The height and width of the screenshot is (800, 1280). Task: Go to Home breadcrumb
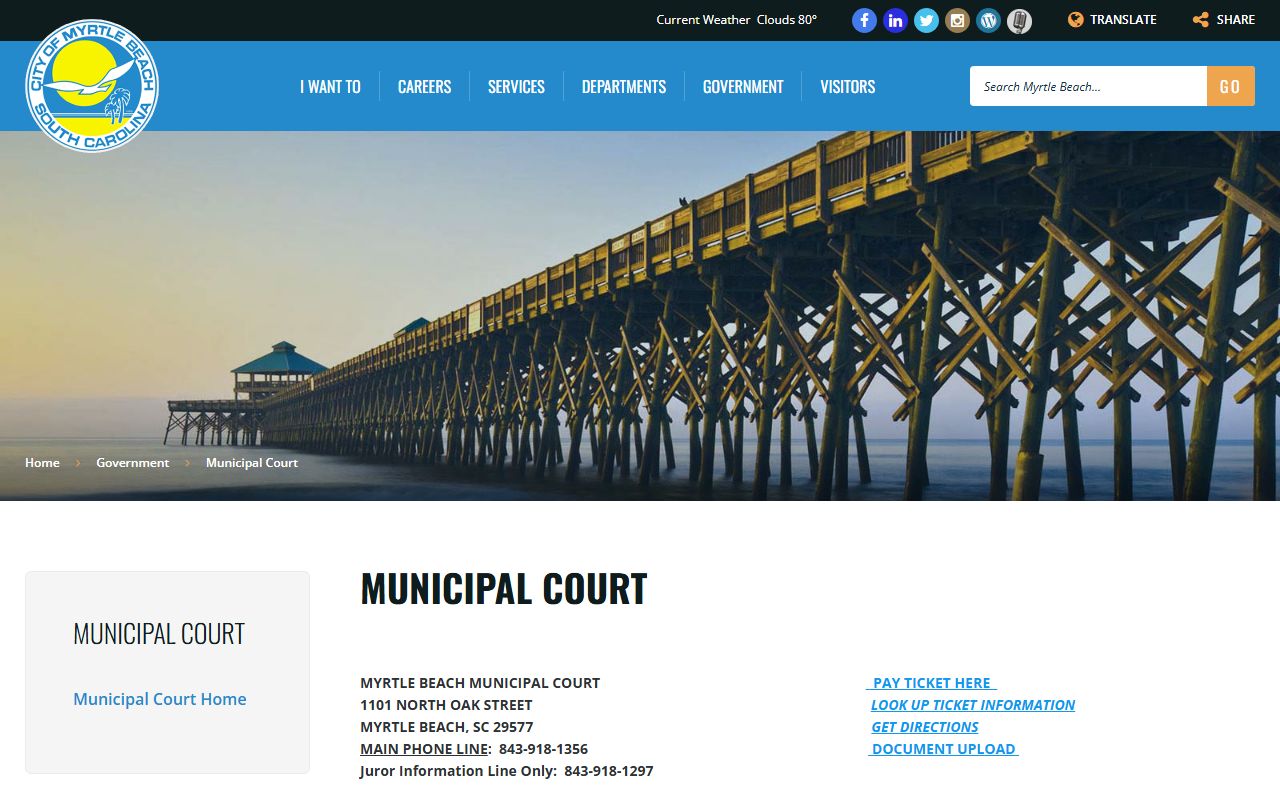pyautogui.click(x=42, y=463)
